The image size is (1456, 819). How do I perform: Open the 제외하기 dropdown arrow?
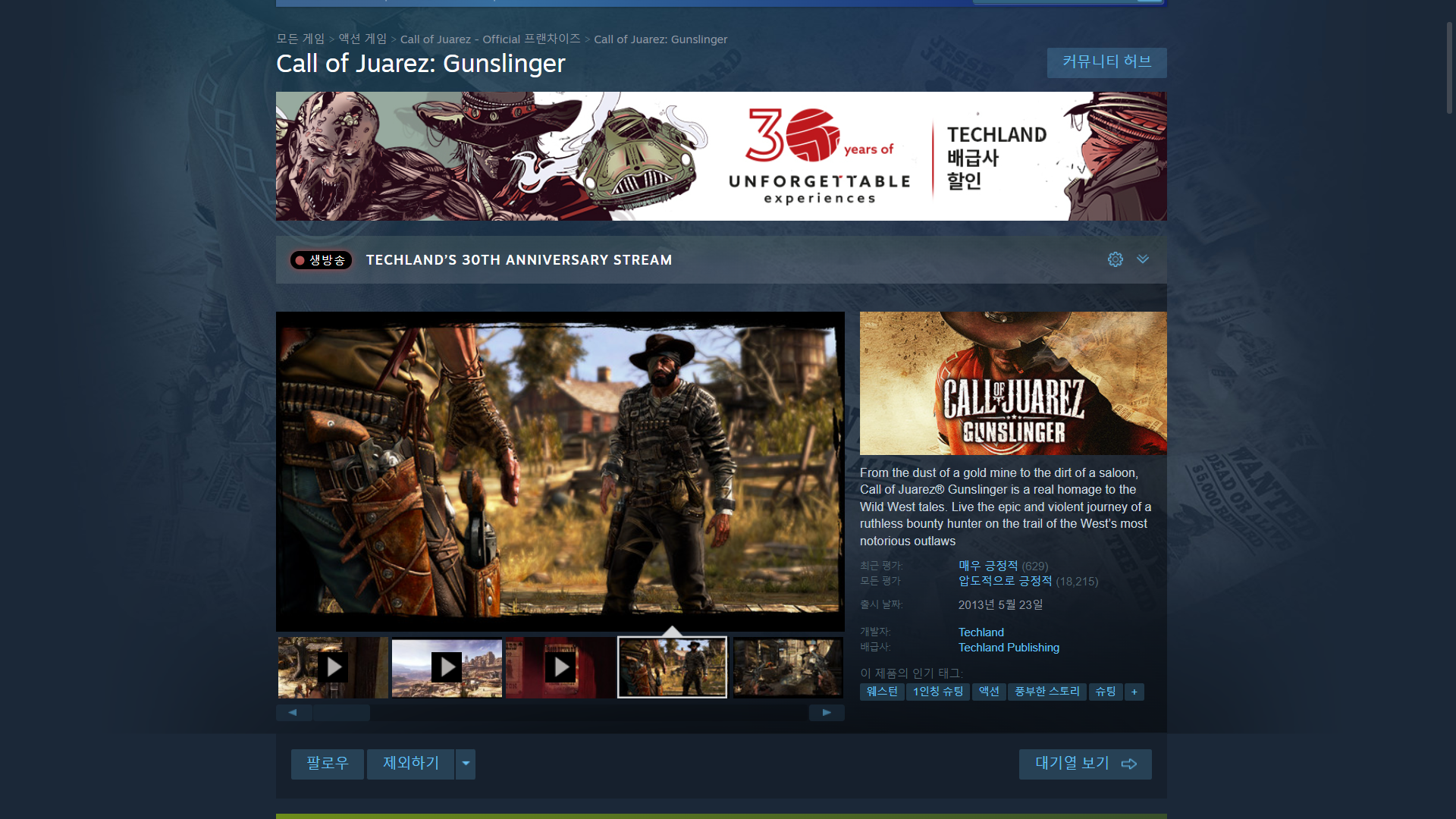(x=466, y=764)
